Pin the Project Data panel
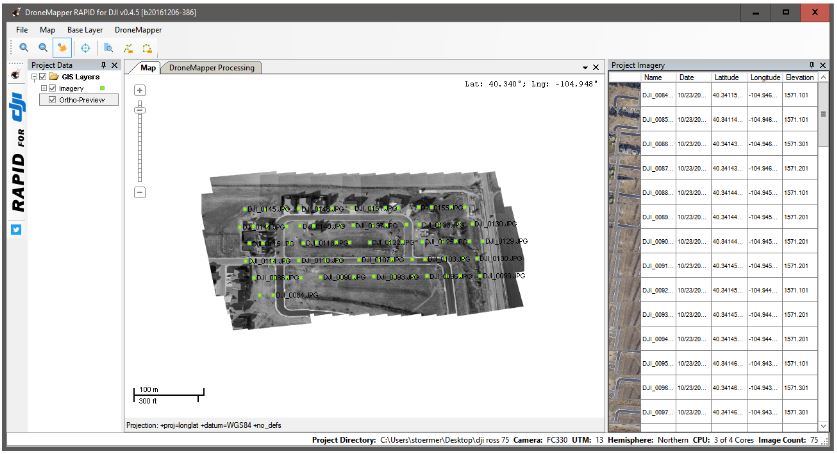Viewport: 837px width, 454px height. [104, 65]
